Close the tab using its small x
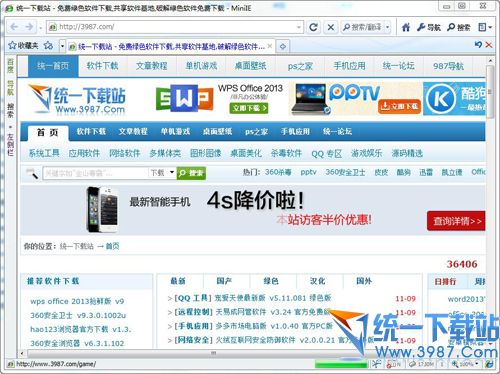Screen dimensions: 500x374 270,46
